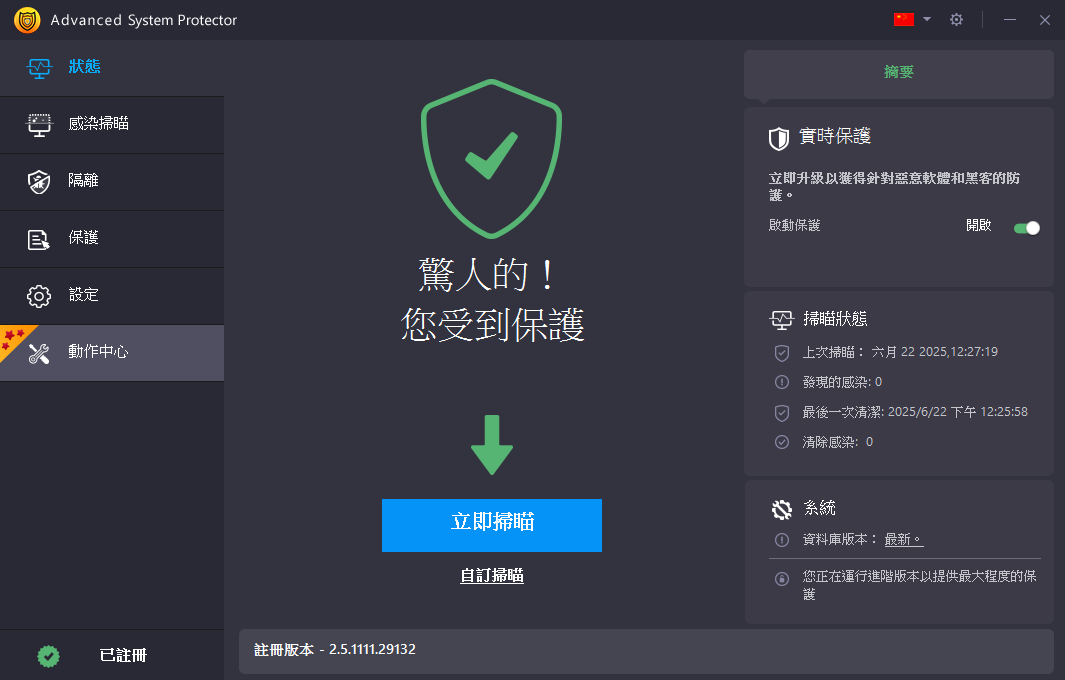
Task: Click the checkmark icon beside 清除感染
Action: [782, 442]
